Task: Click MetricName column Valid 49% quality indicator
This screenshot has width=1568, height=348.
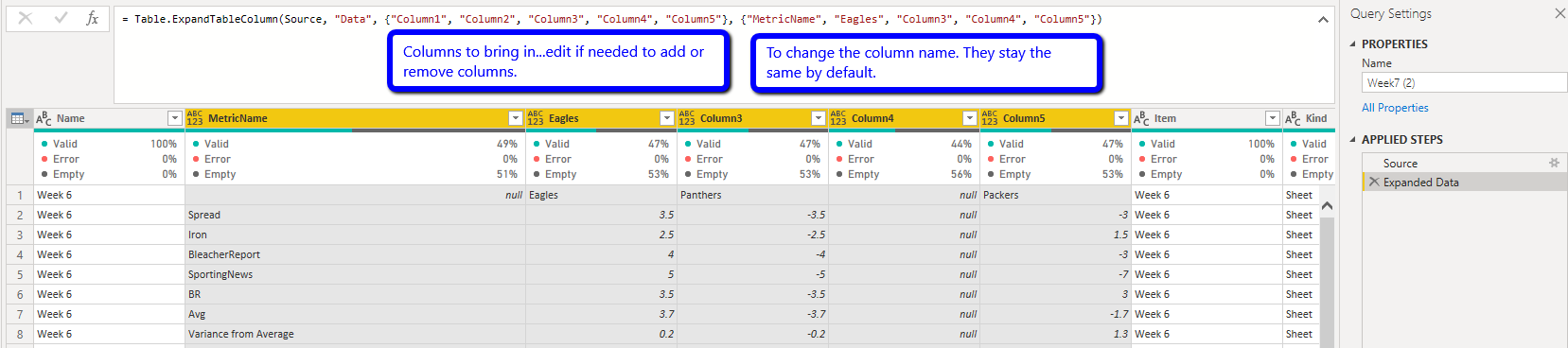Action: point(355,144)
